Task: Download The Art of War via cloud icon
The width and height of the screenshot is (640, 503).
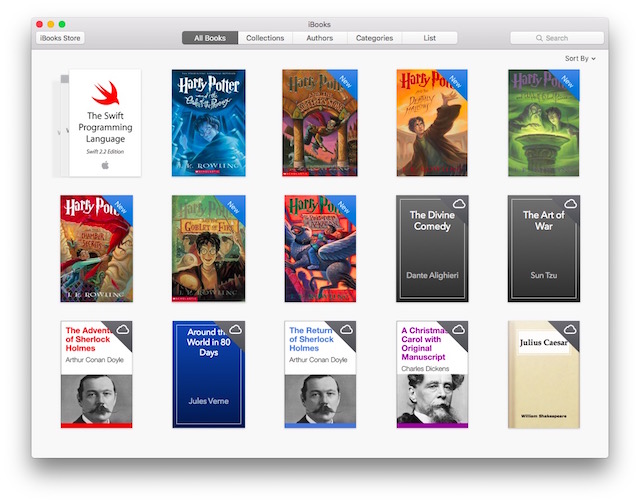Action: (571, 203)
